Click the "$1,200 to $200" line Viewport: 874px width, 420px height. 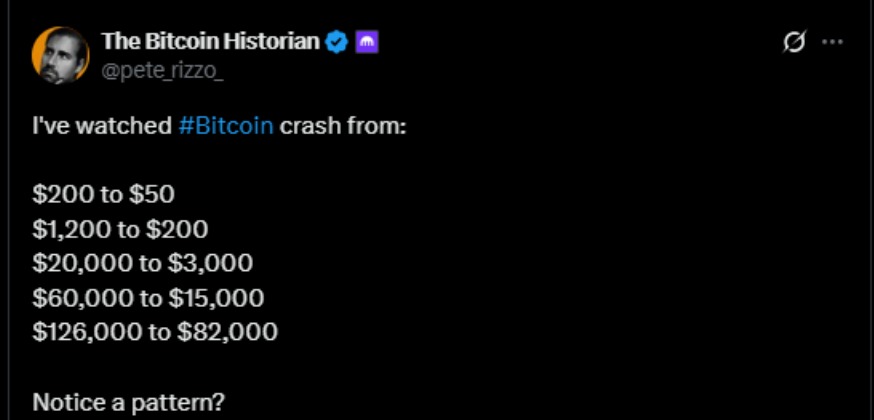click(x=120, y=229)
